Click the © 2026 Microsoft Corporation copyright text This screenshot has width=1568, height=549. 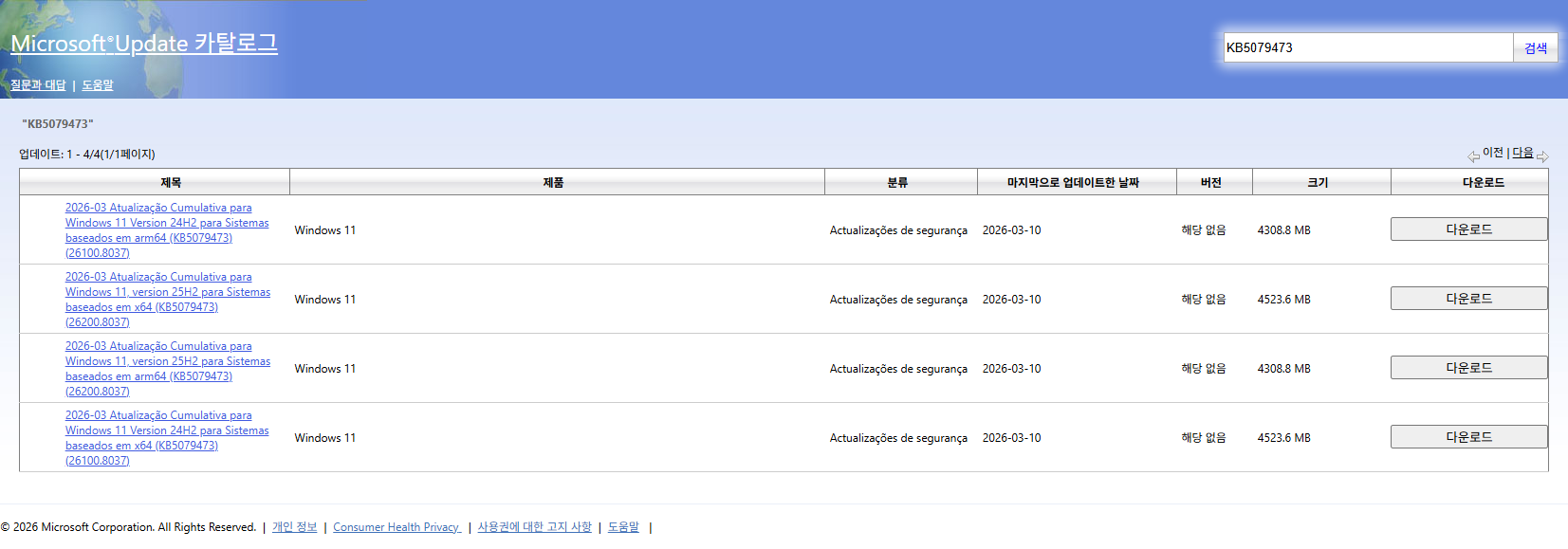[x=128, y=527]
